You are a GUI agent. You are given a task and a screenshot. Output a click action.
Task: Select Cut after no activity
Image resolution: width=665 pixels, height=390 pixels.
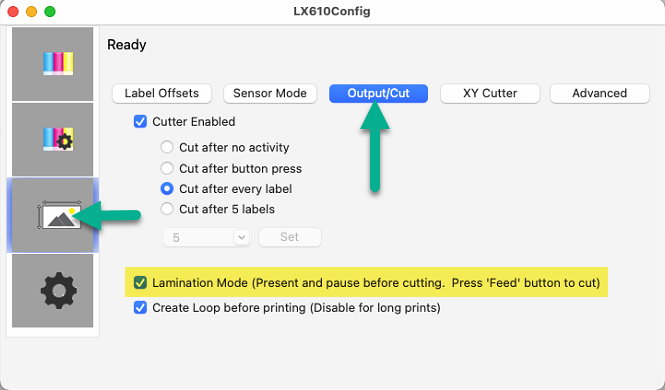(x=167, y=147)
